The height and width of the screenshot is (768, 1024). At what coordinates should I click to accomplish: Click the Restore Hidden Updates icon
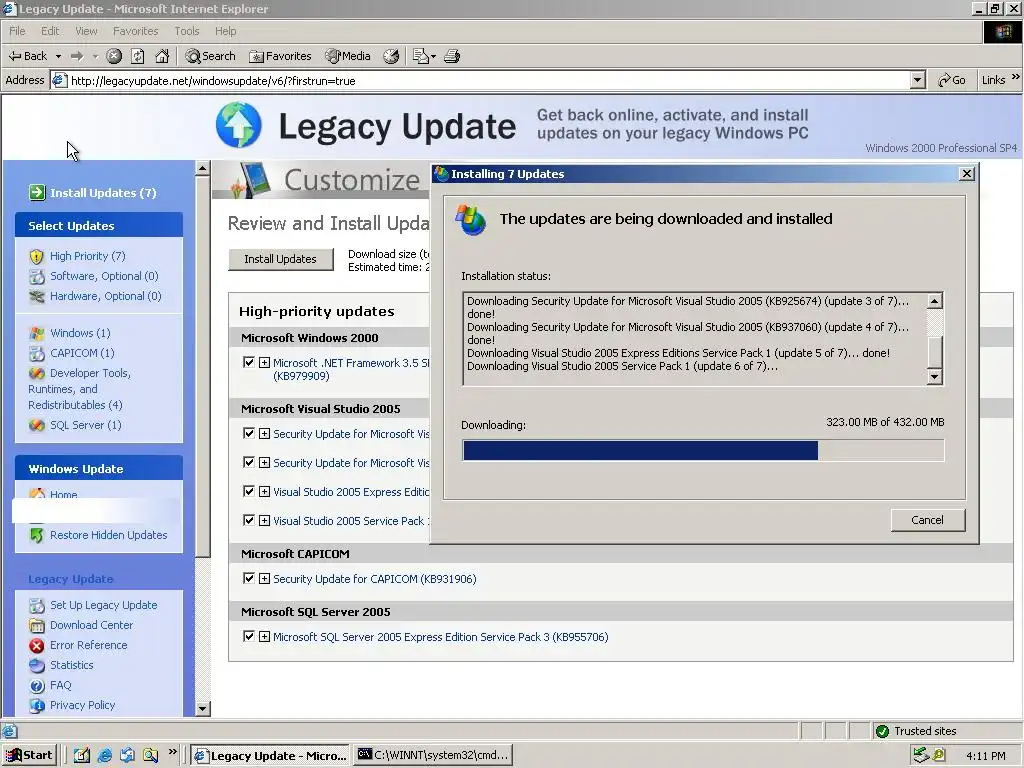[x=37, y=535]
